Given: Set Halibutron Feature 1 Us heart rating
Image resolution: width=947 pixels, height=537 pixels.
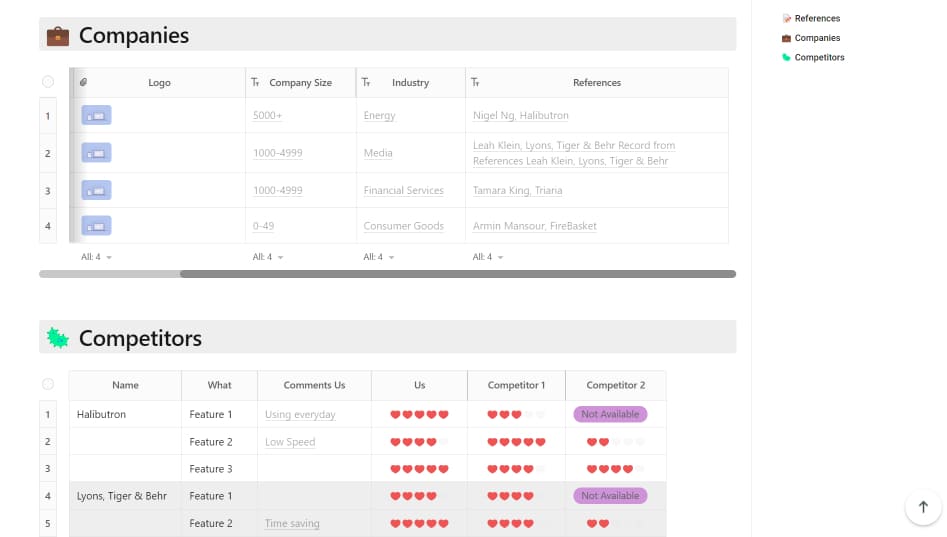Looking at the screenshot, I should [419, 414].
